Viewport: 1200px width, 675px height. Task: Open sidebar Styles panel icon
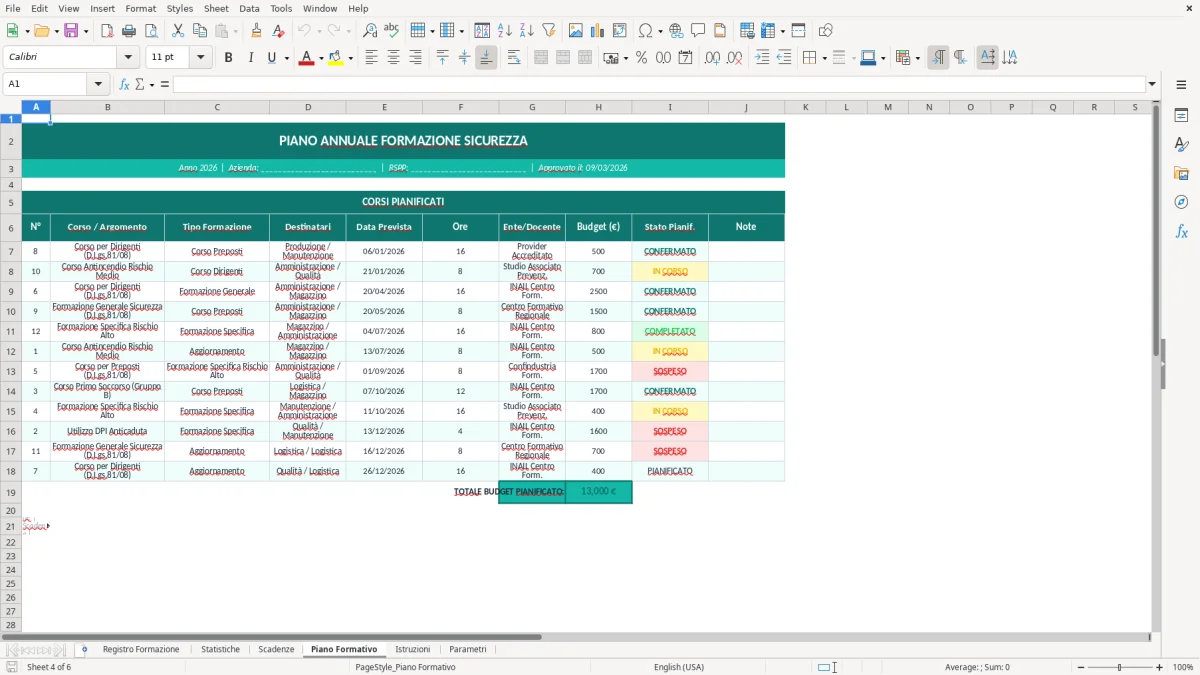pos(1181,145)
